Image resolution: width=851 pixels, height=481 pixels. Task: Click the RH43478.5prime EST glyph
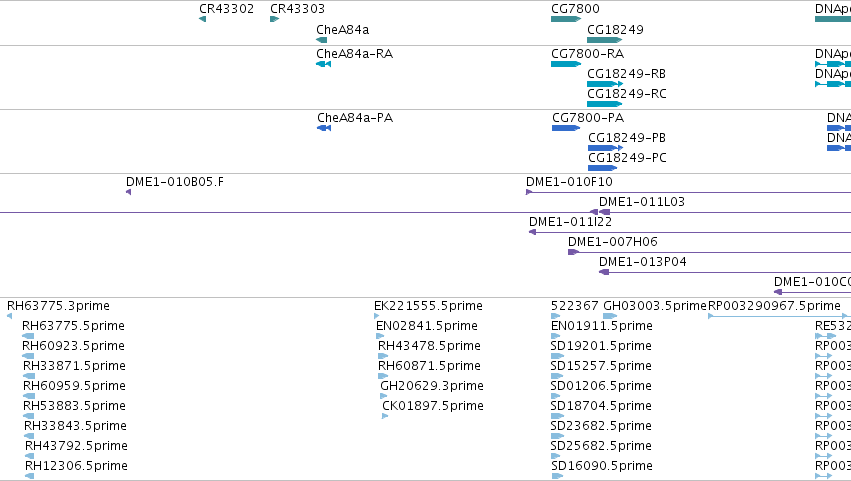pos(383,357)
